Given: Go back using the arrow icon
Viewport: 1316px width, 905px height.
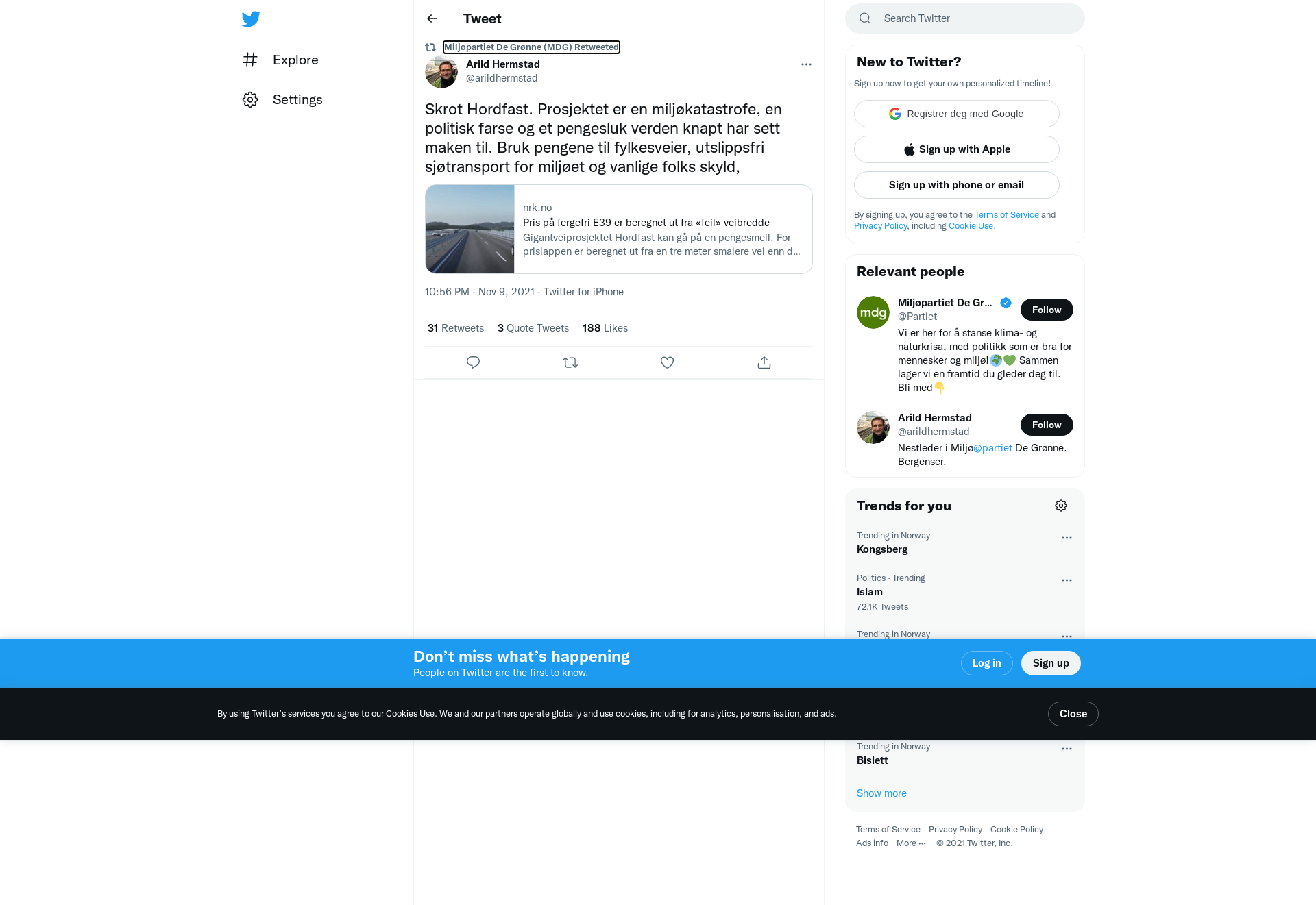Looking at the screenshot, I should (x=432, y=18).
